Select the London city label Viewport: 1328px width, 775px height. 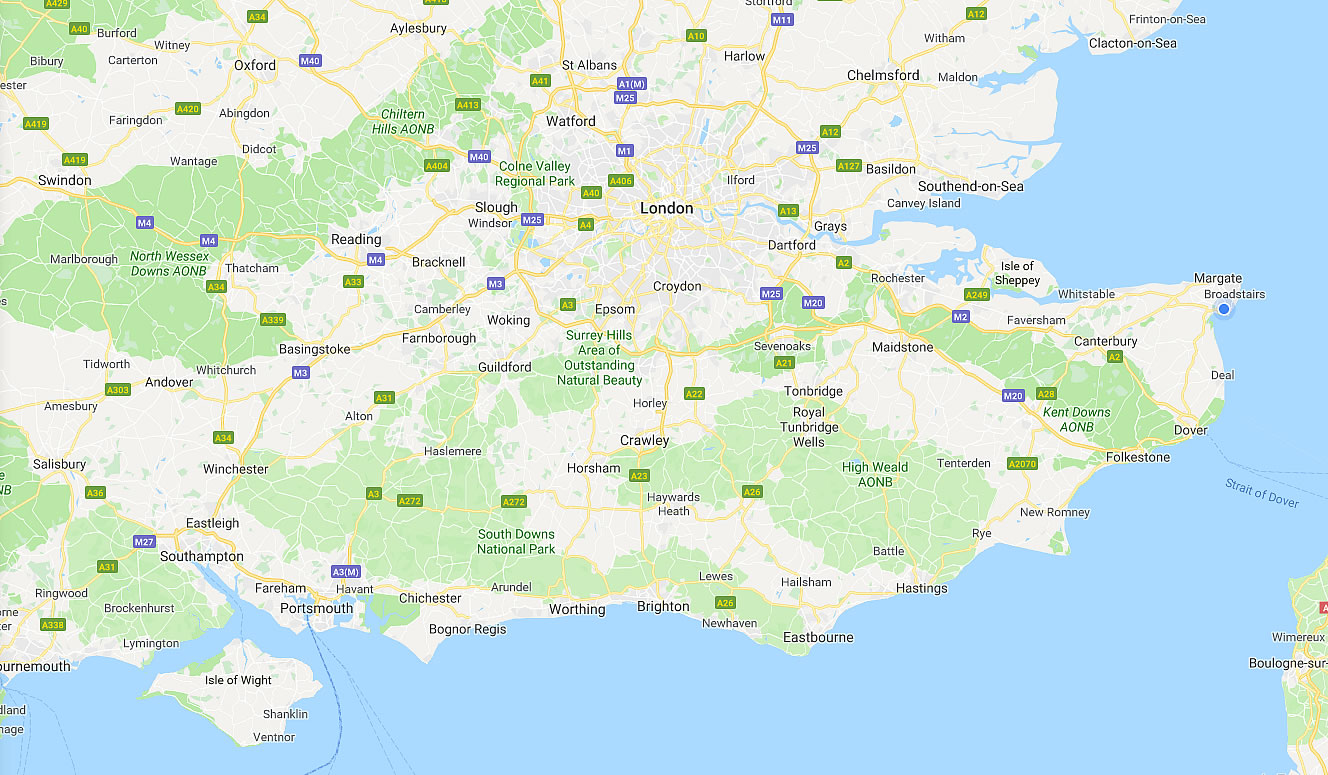pyautogui.click(x=666, y=208)
